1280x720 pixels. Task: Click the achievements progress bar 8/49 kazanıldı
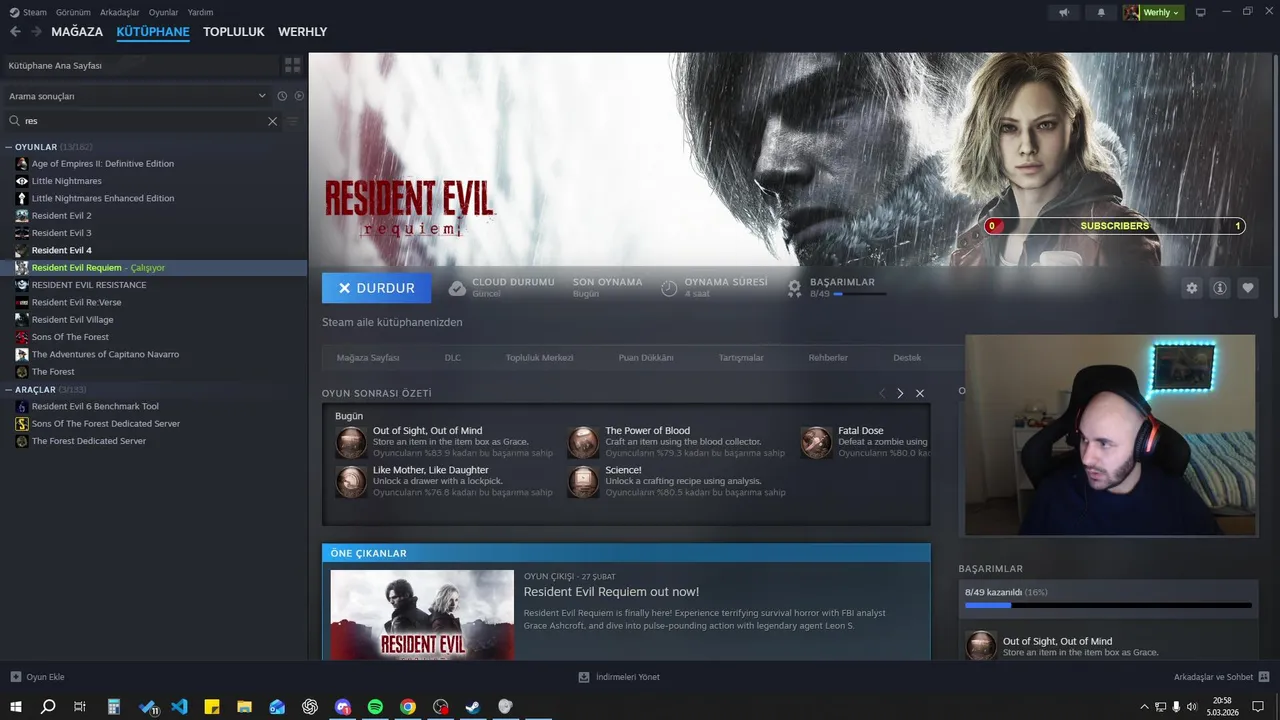pos(1108,605)
